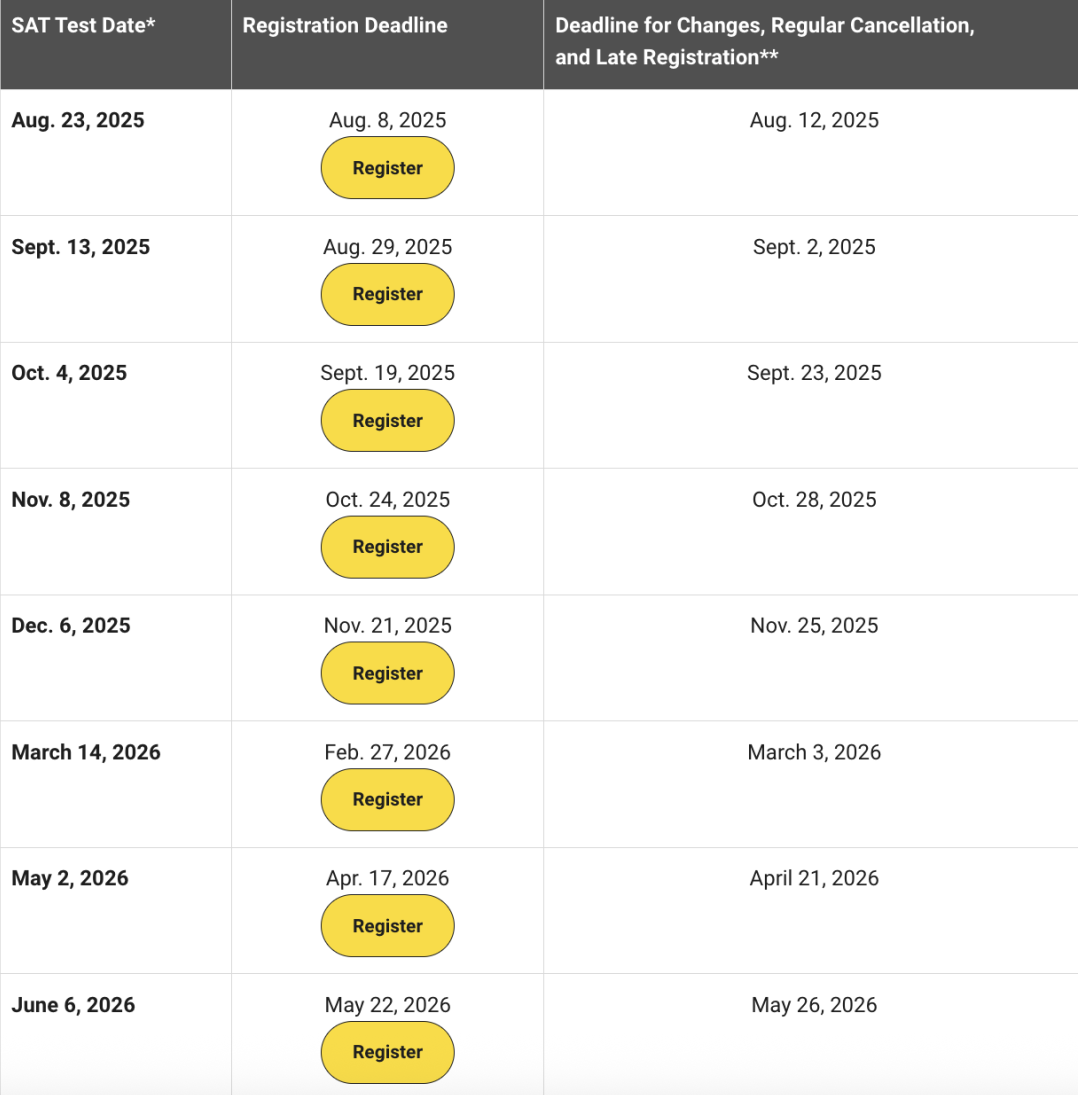Click the 'Oct. 28, 2025' late registration date
Viewport: 1078px width, 1095px height.
(x=814, y=499)
